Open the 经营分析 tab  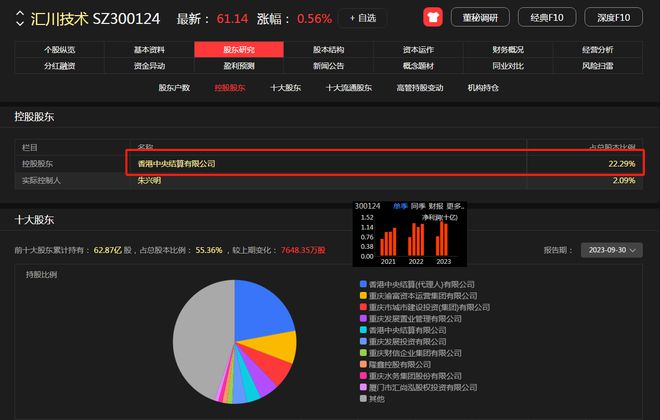click(597, 50)
